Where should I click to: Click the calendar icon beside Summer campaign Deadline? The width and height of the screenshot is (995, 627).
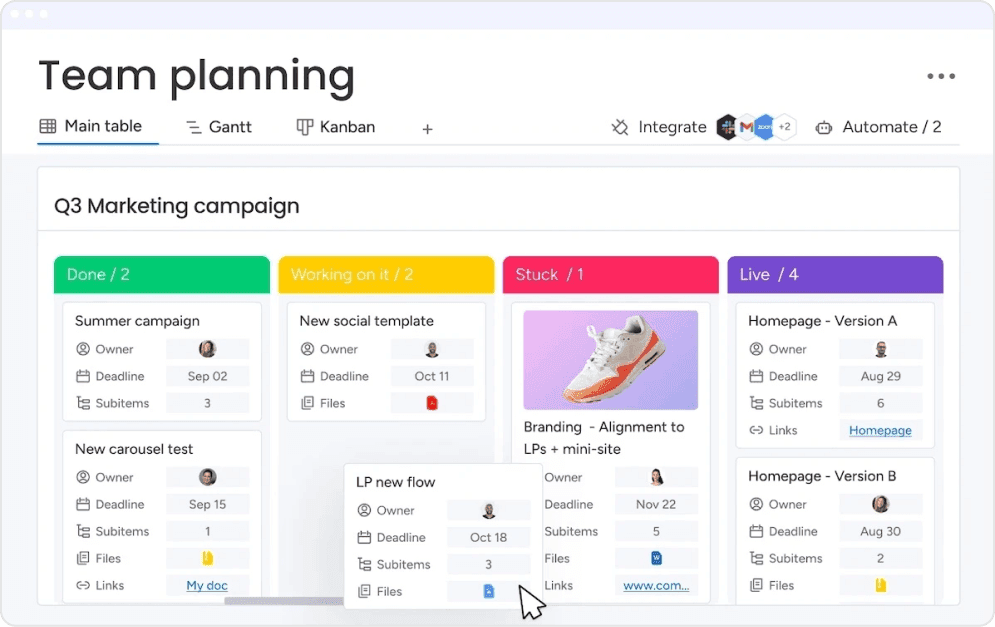coord(85,376)
